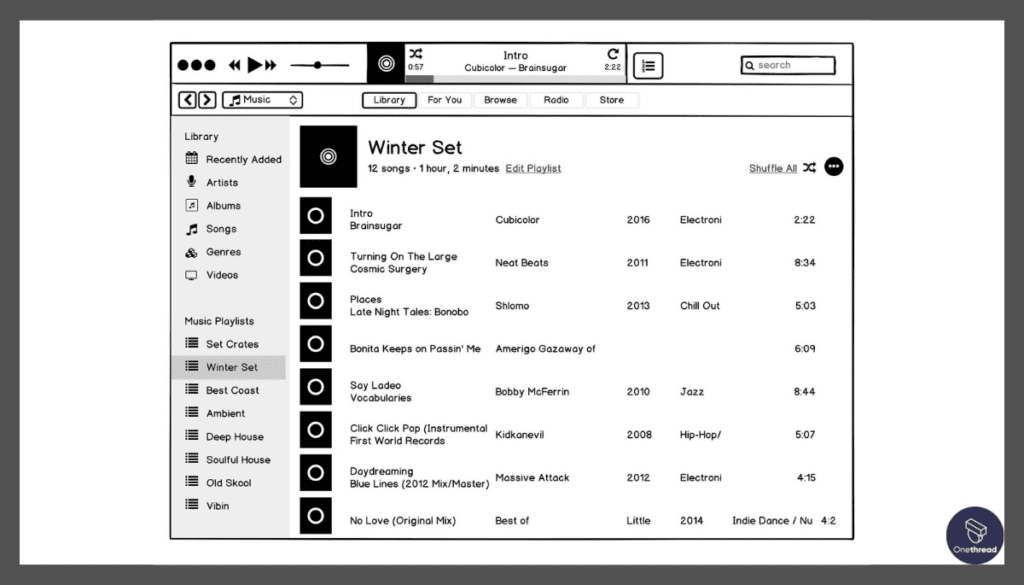Click the Genres icon in sidebar
Viewport: 1024px width, 585px height.
point(191,252)
